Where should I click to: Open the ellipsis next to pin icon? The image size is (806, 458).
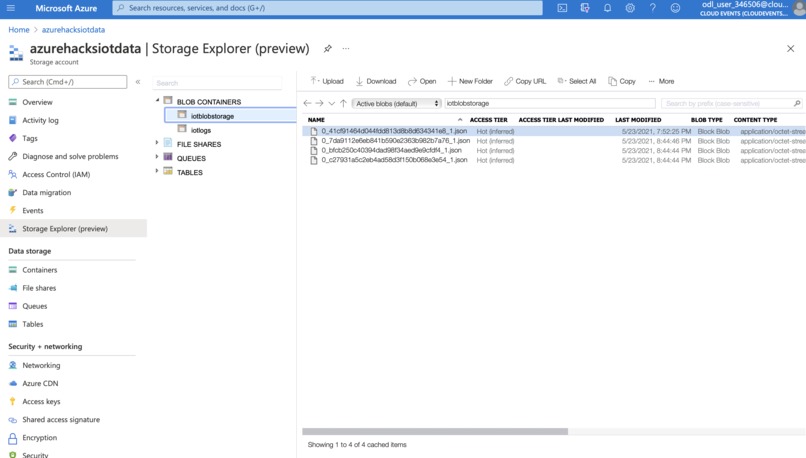(x=346, y=48)
